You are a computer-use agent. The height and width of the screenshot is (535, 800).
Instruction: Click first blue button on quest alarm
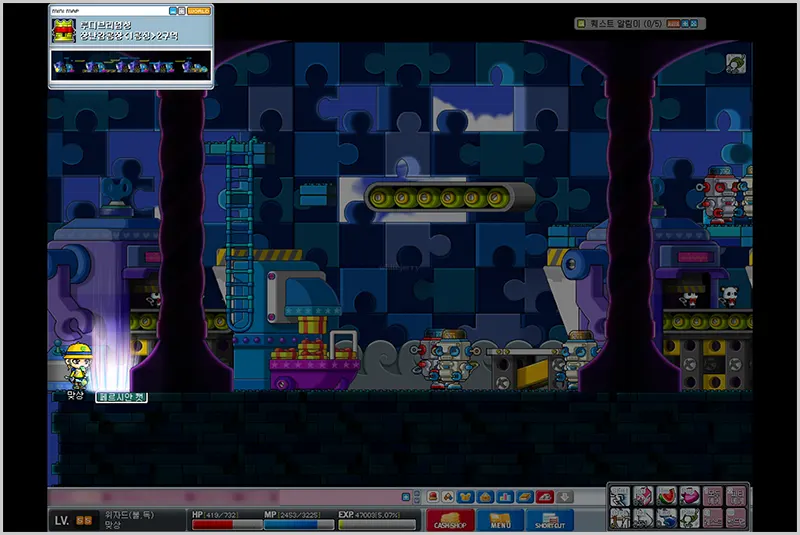[x=685, y=23]
